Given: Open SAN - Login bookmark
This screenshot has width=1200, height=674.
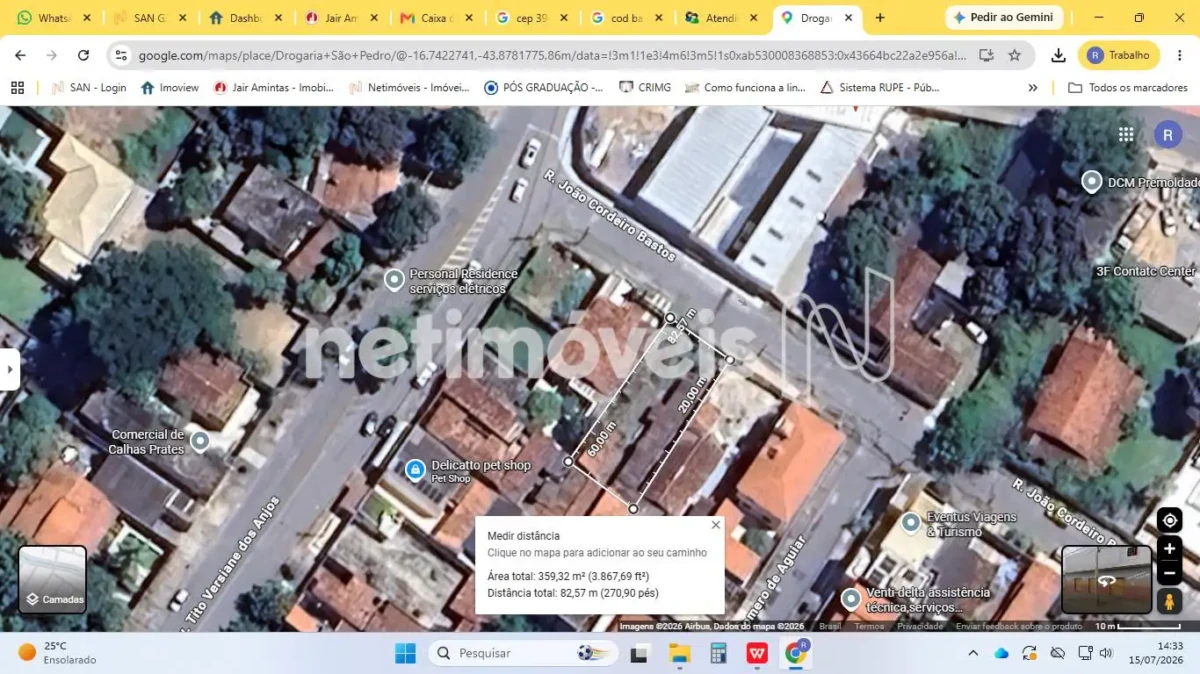Looking at the screenshot, I should [88, 88].
